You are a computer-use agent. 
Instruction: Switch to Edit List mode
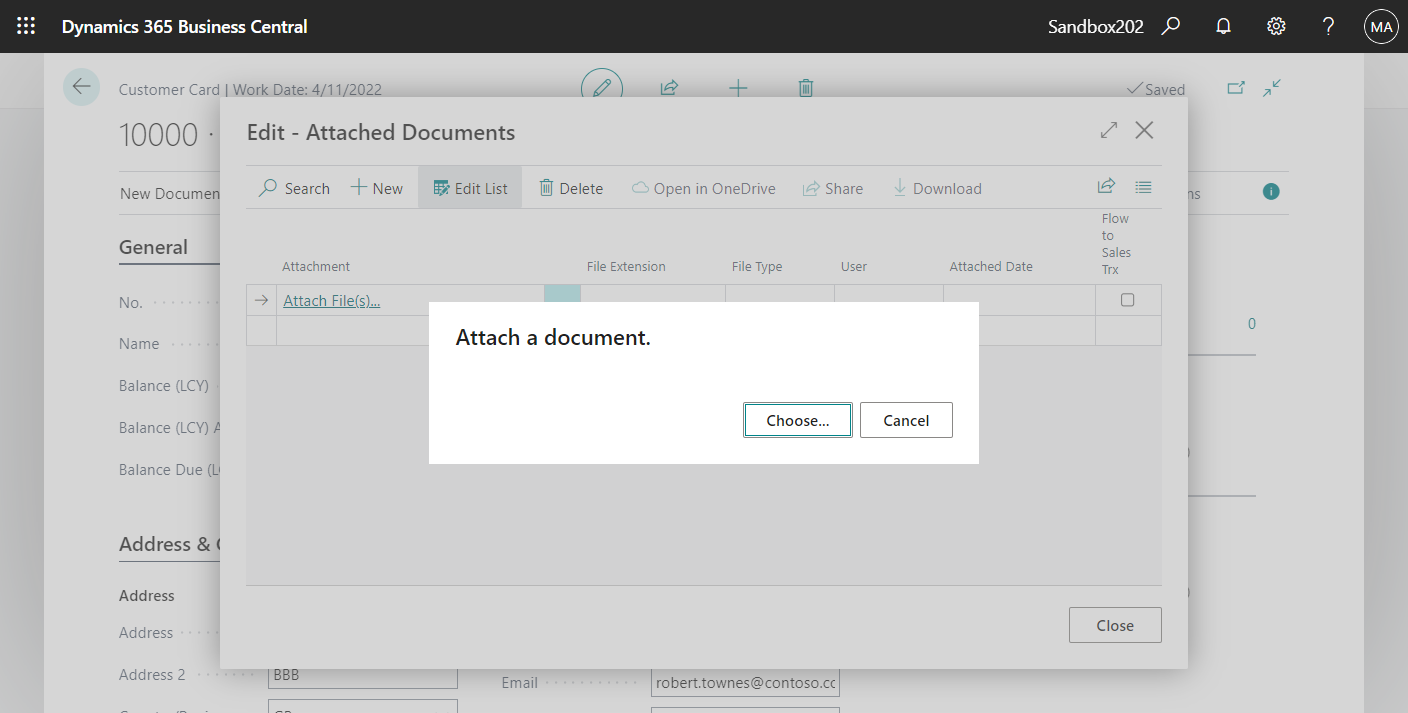[470, 188]
